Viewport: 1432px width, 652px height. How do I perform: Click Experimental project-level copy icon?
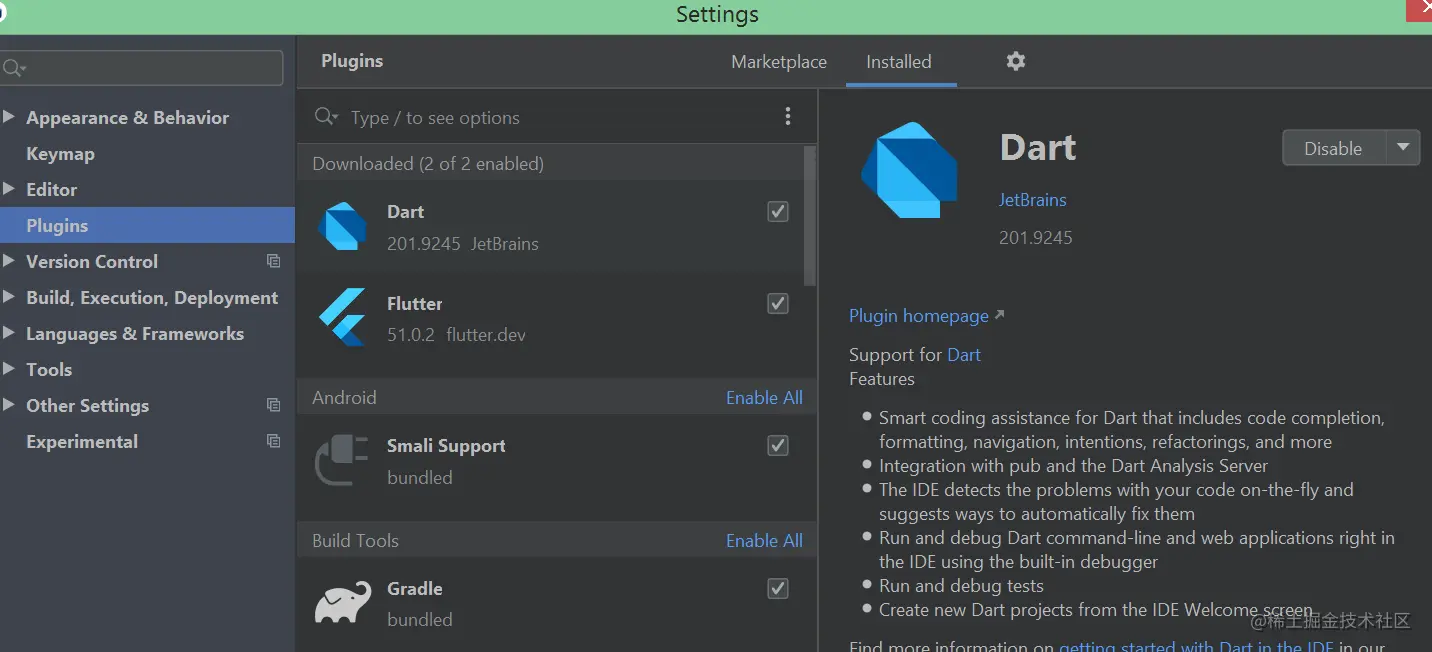[x=273, y=441]
